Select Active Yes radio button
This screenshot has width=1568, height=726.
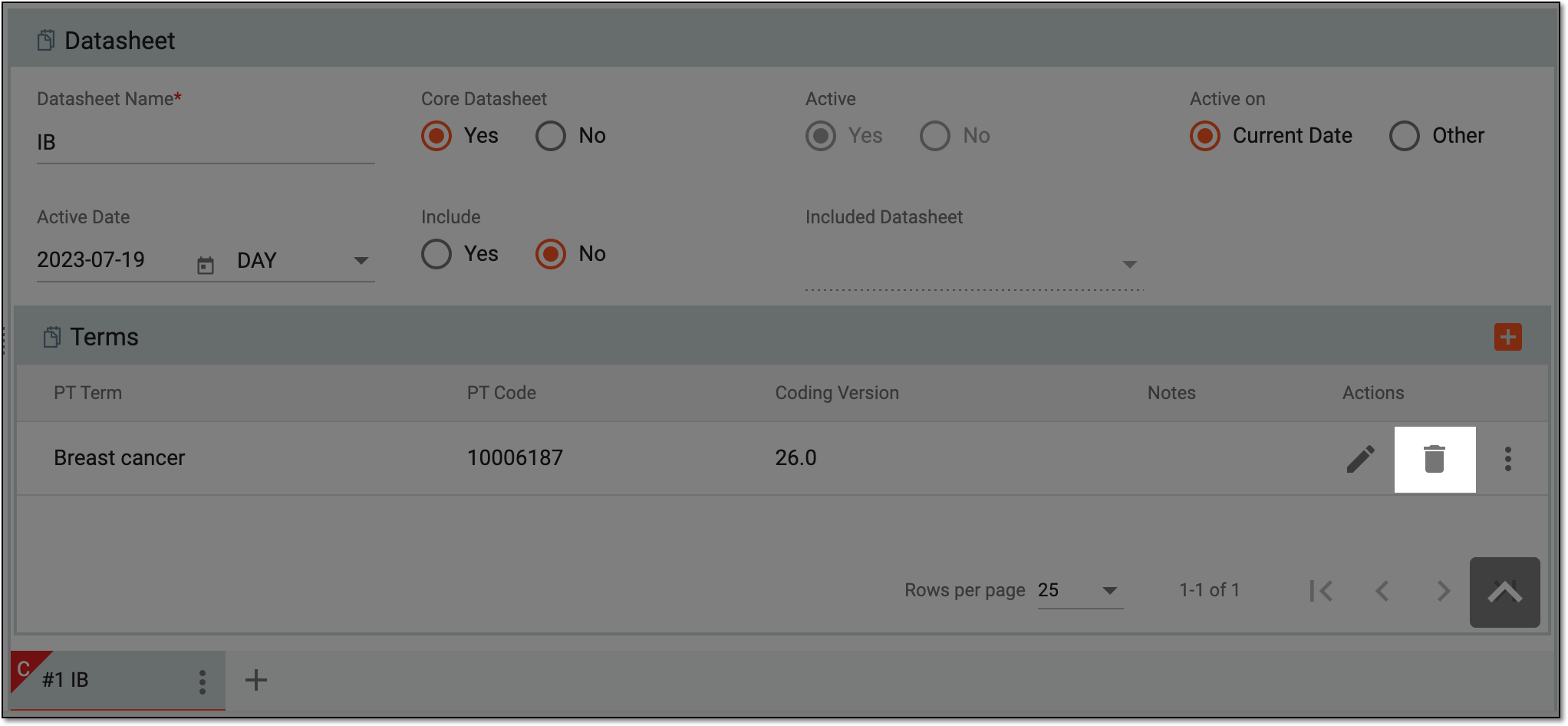pos(821,137)
